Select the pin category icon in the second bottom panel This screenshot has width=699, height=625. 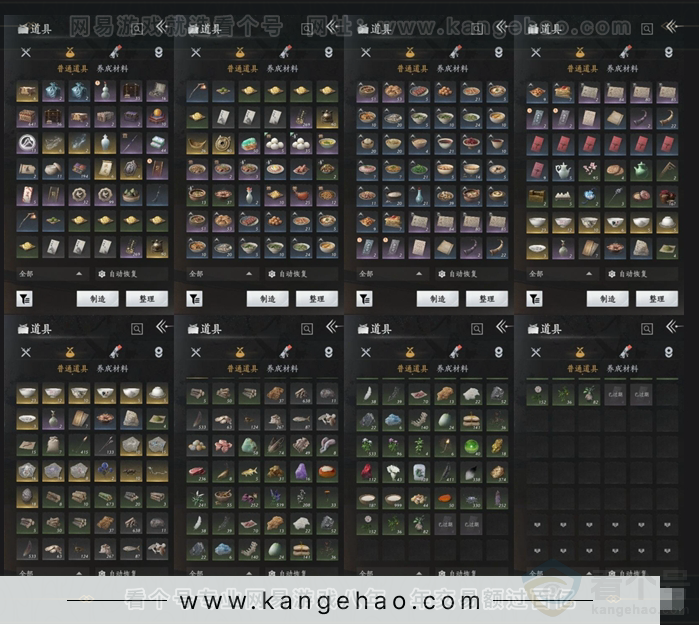(x=329, y=353)
